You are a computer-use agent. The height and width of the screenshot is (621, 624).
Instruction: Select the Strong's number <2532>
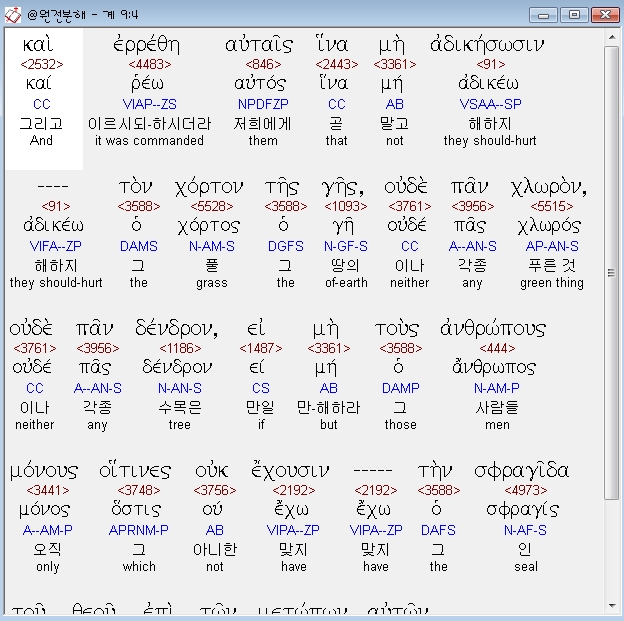42,64
